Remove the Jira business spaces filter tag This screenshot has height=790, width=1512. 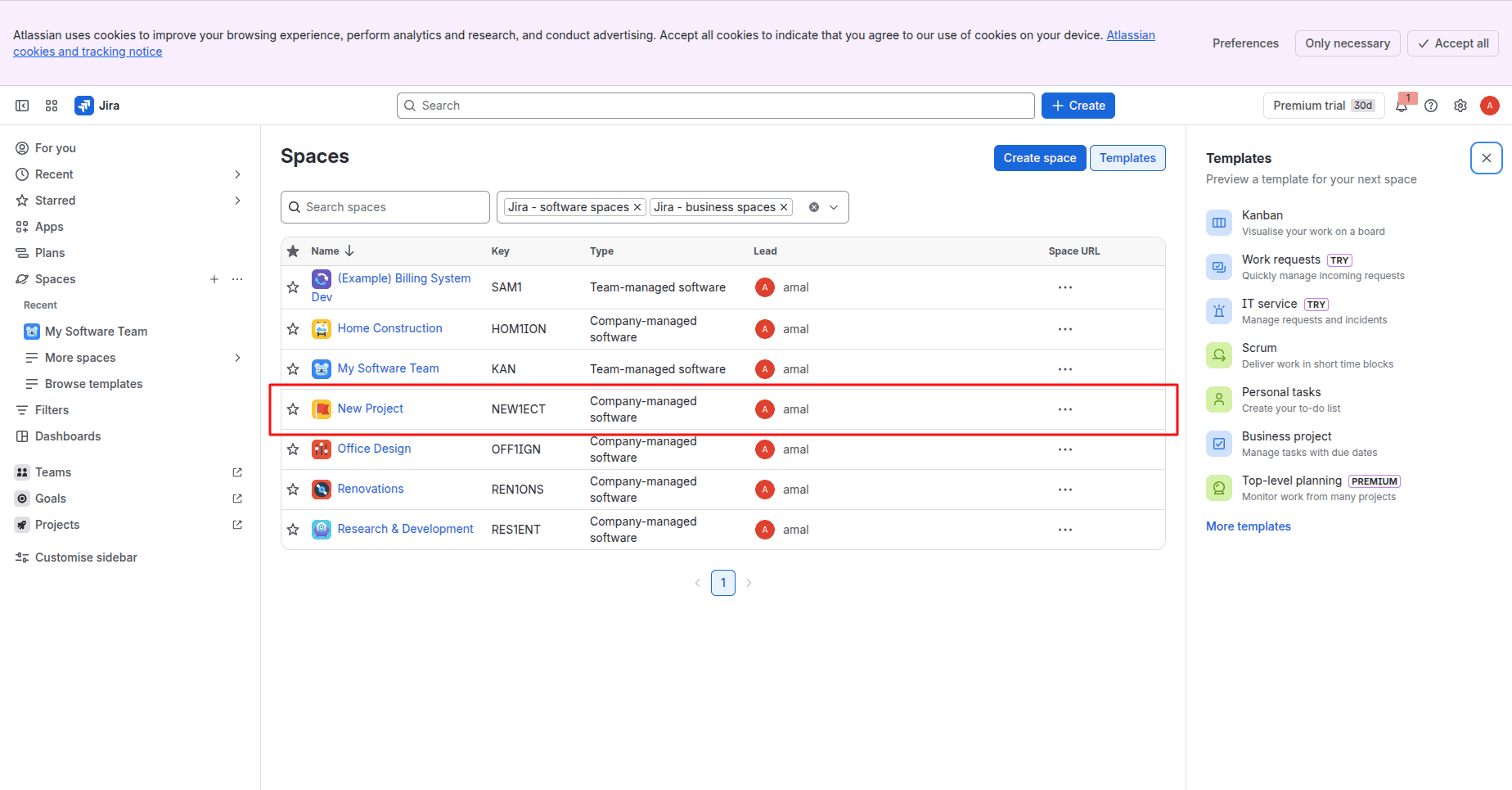[784, 207]
